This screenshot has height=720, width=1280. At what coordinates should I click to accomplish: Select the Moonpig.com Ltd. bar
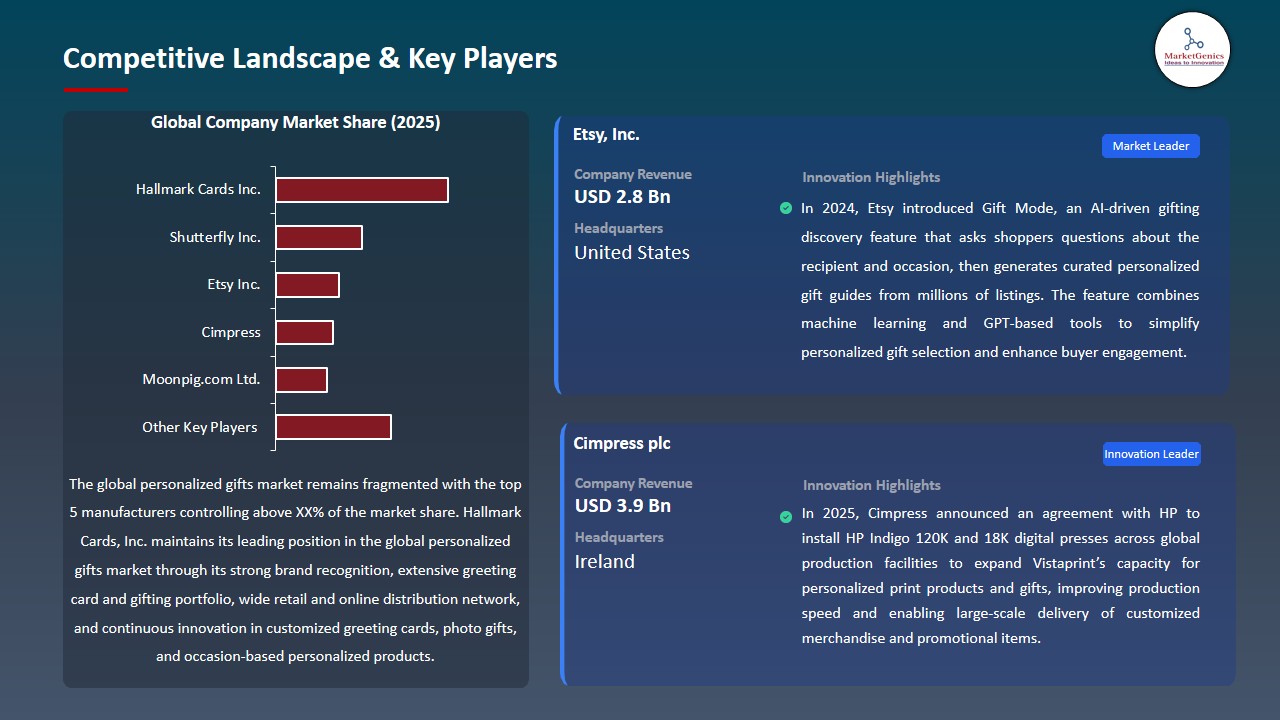[x=302, y=380]
